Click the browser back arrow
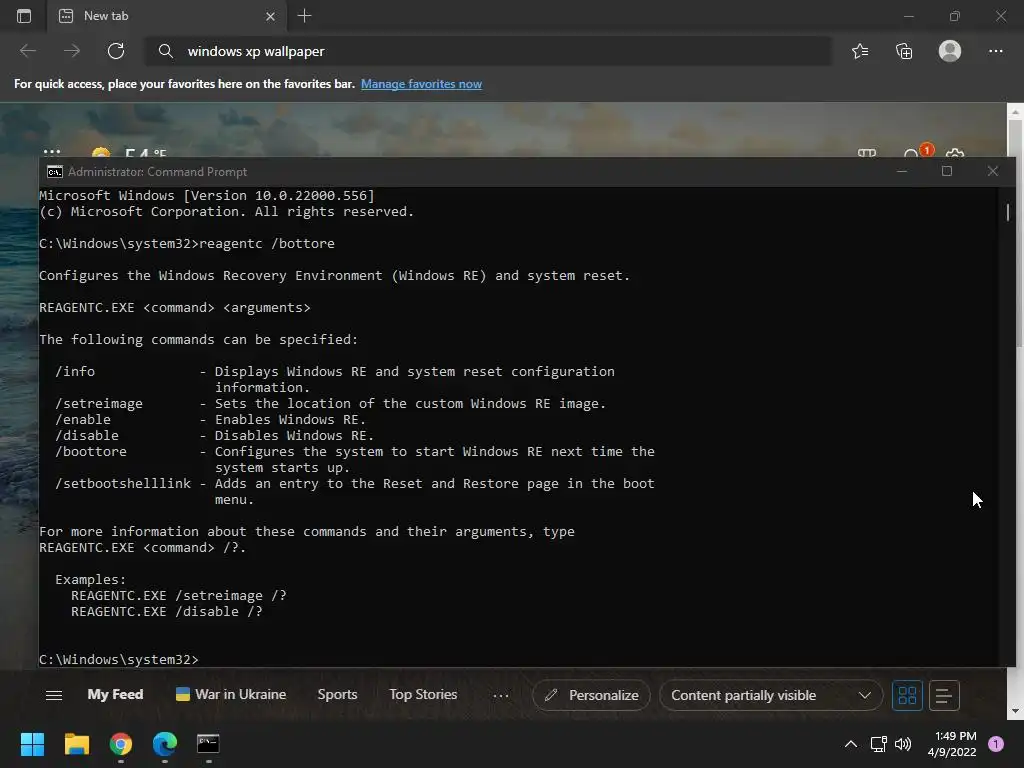1024x768 pixels. point(28,51)
